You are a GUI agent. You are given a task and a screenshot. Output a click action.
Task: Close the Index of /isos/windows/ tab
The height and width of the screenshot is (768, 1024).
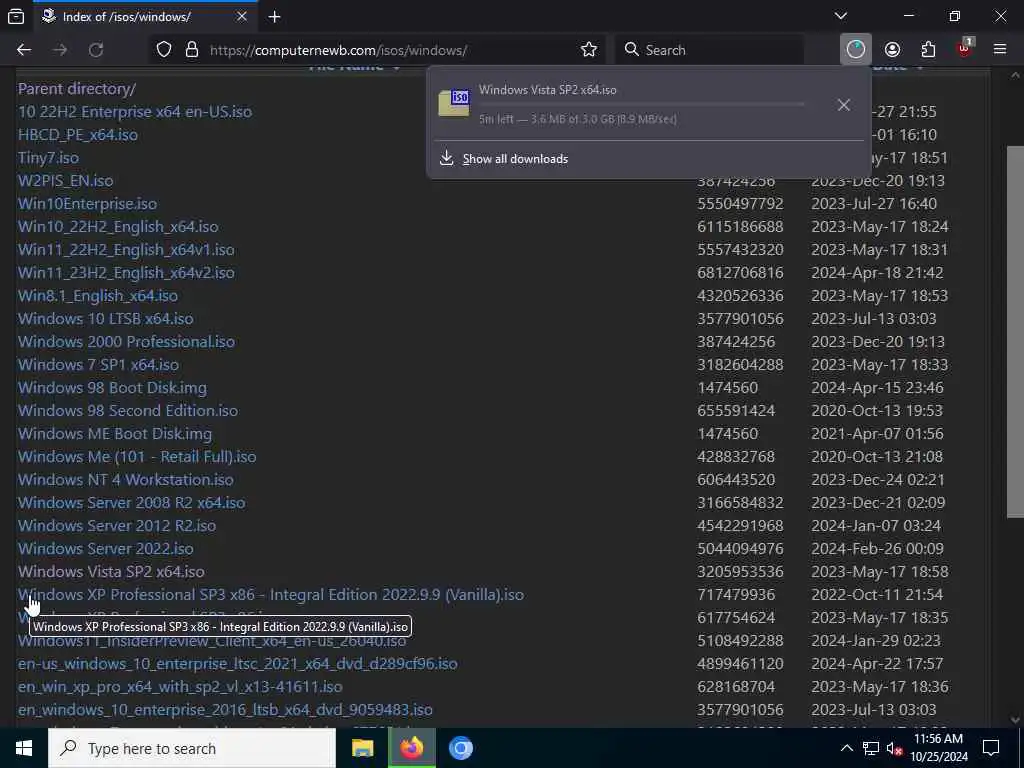242,16
